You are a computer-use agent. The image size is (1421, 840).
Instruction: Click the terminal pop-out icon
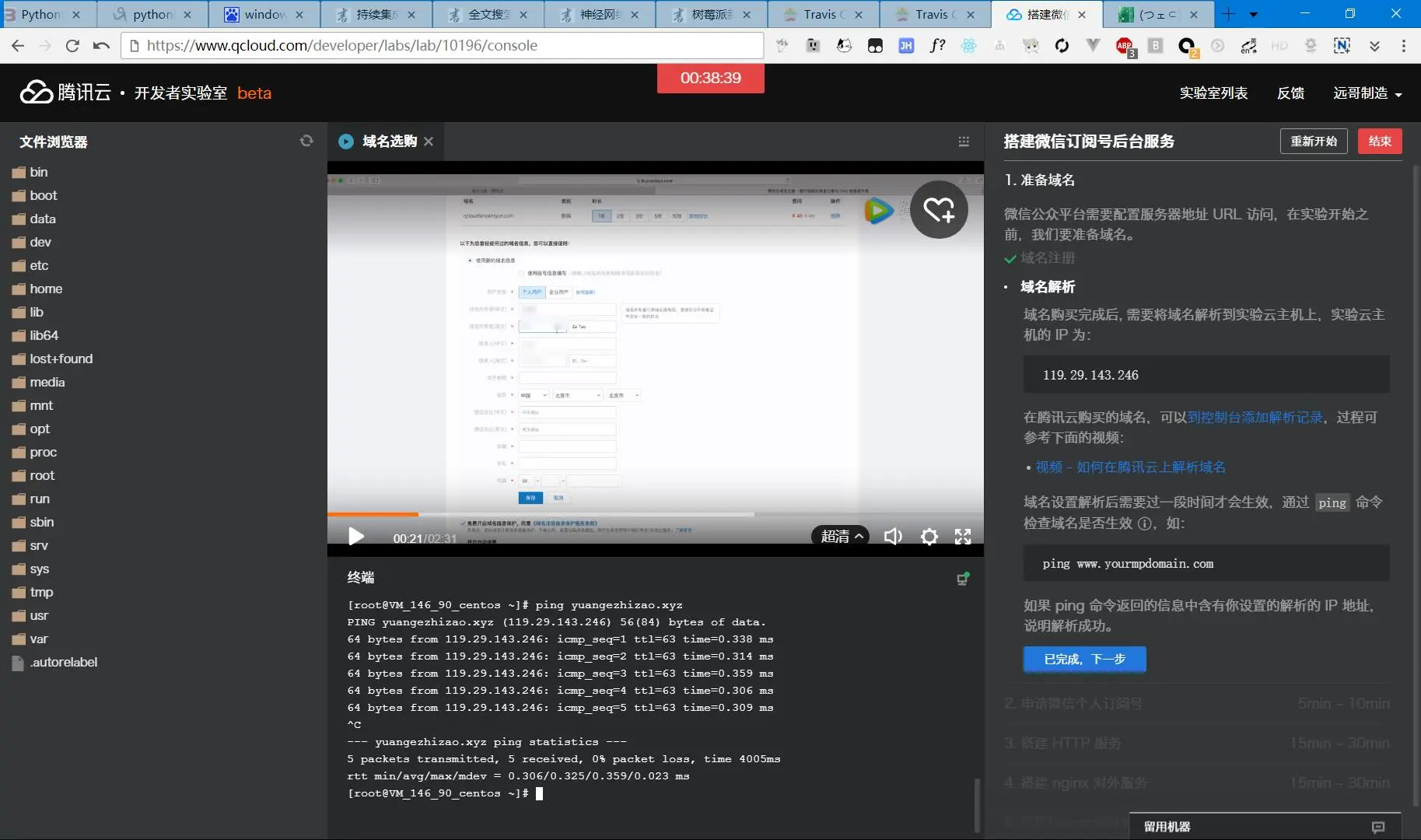[963, 579]
